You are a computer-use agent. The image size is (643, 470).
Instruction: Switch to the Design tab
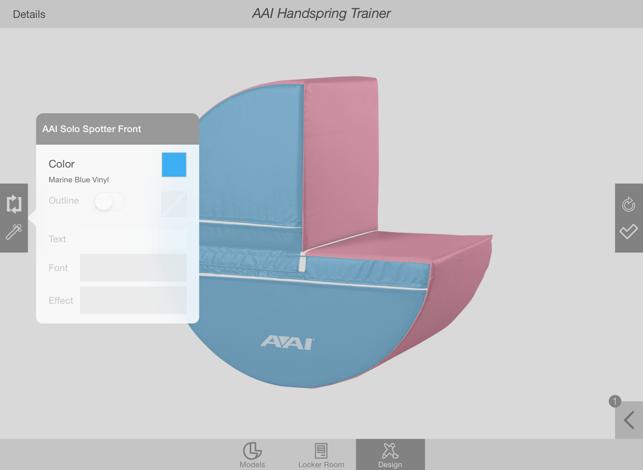point(390,455)
